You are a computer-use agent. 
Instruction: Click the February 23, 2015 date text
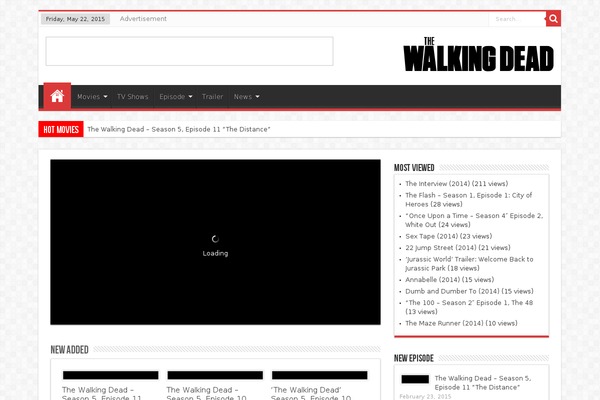pyautogui.click(x=425, y=397)
